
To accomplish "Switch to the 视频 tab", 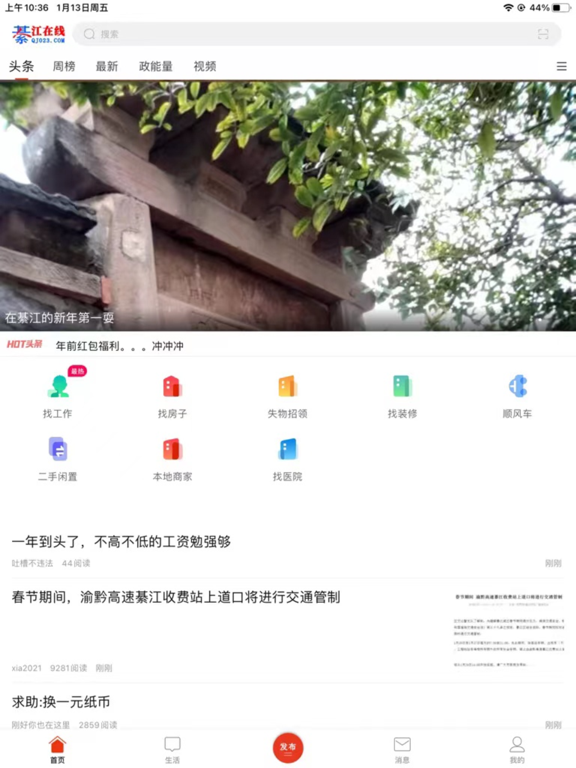I will (x=205, y=67).
